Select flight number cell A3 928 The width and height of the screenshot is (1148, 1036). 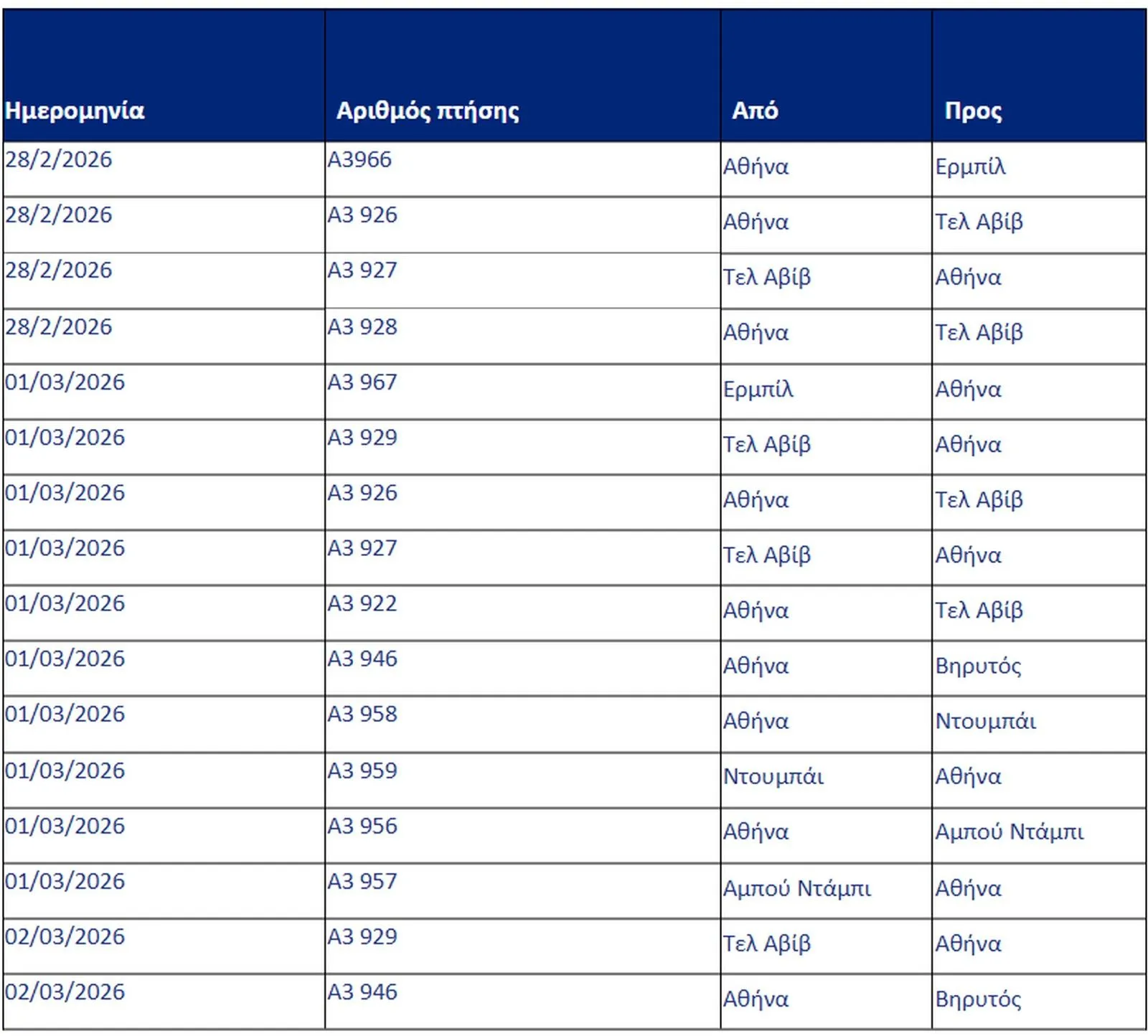tap(362, 326)
